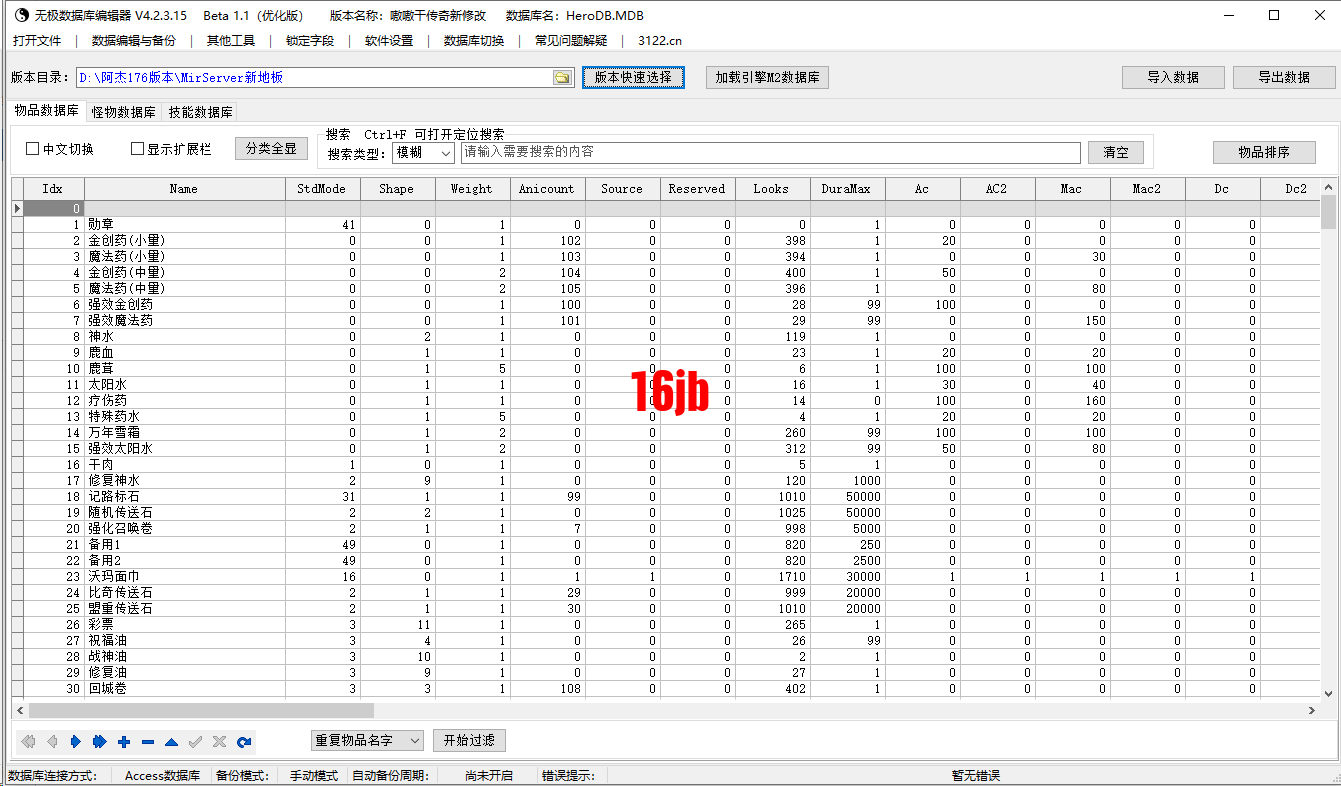
Task: Open the folder browser beside the path field
Action: click(562, 77)
